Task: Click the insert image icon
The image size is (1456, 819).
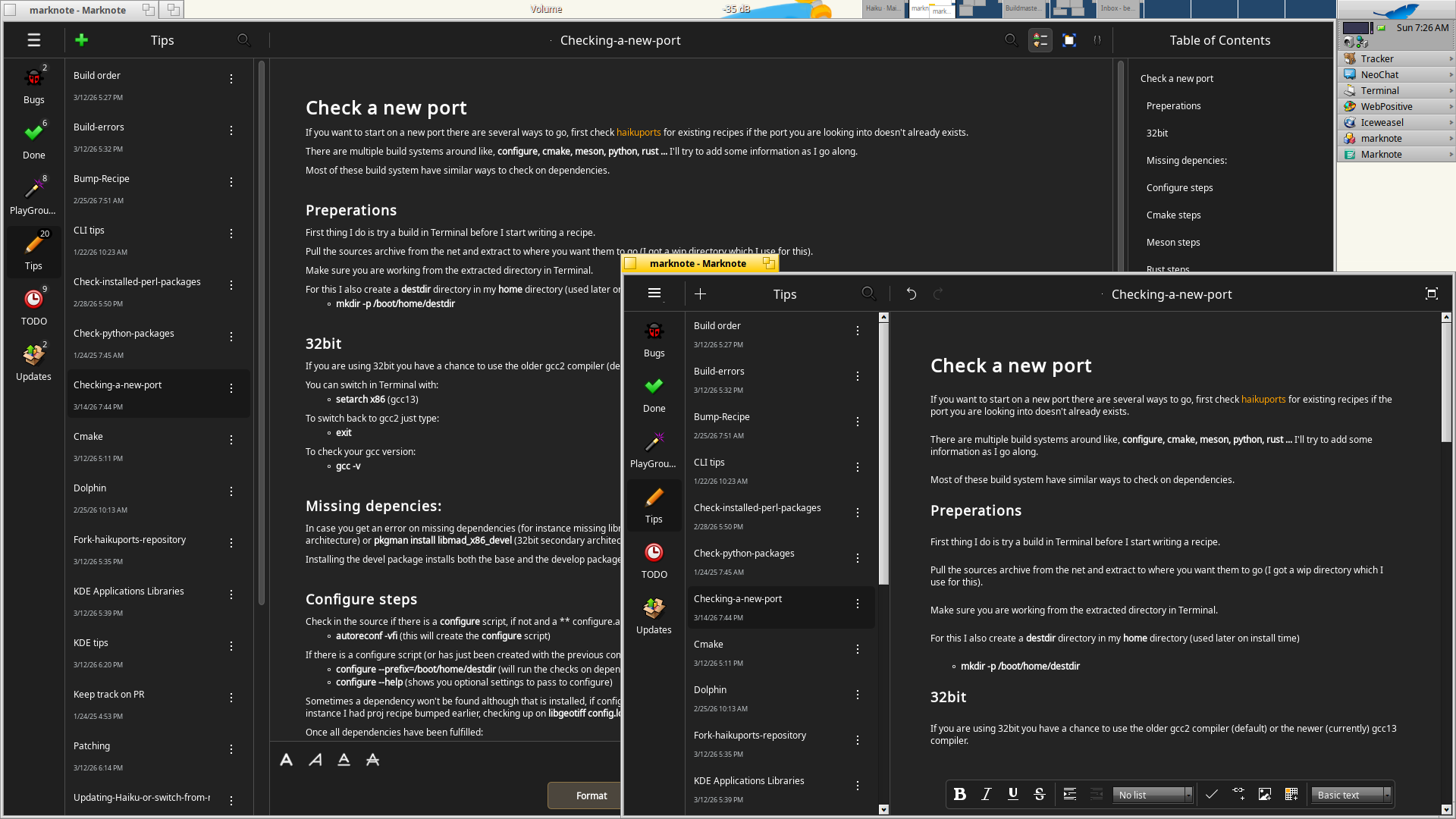Action: pos(1265,794)
